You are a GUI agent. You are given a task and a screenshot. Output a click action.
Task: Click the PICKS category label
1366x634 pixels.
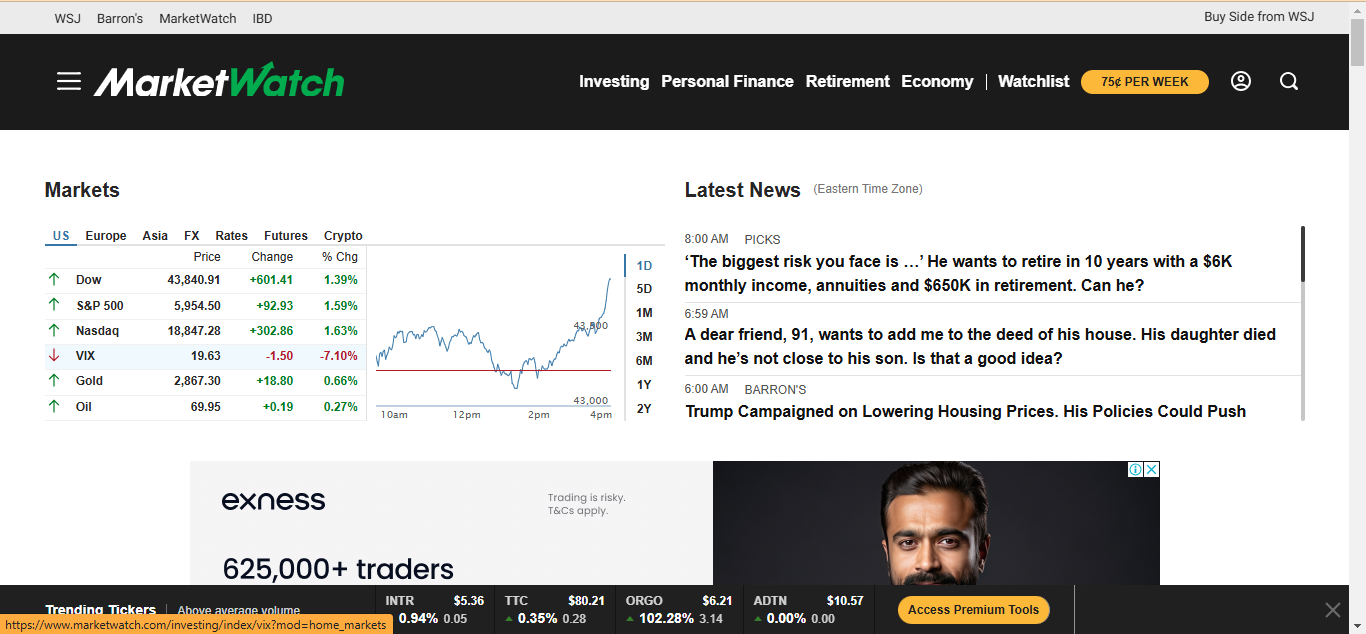pyautogui.click(x=762, y=240)
